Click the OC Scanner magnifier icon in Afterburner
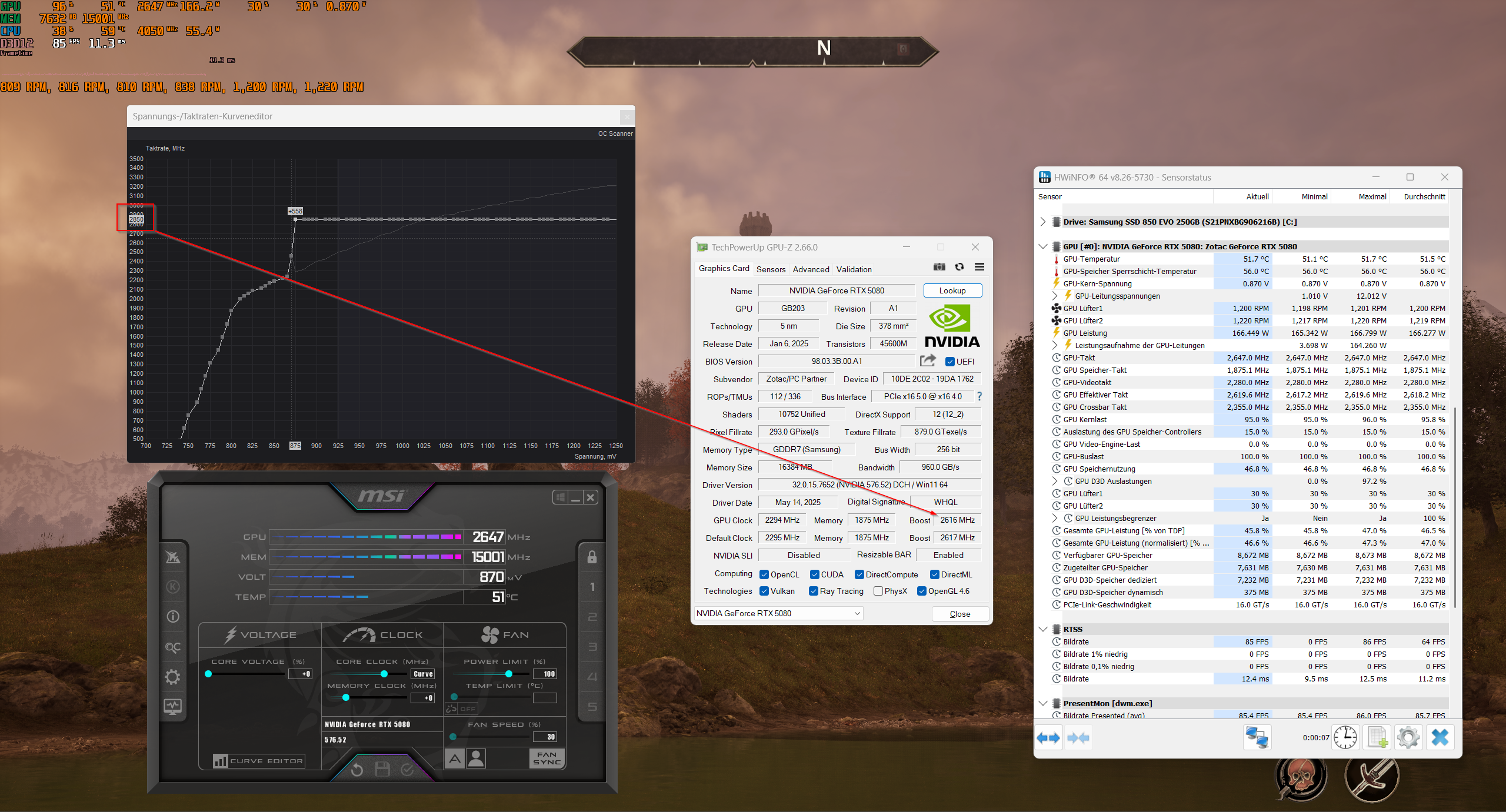This screenshot has height=812, width=1506. 172,647
